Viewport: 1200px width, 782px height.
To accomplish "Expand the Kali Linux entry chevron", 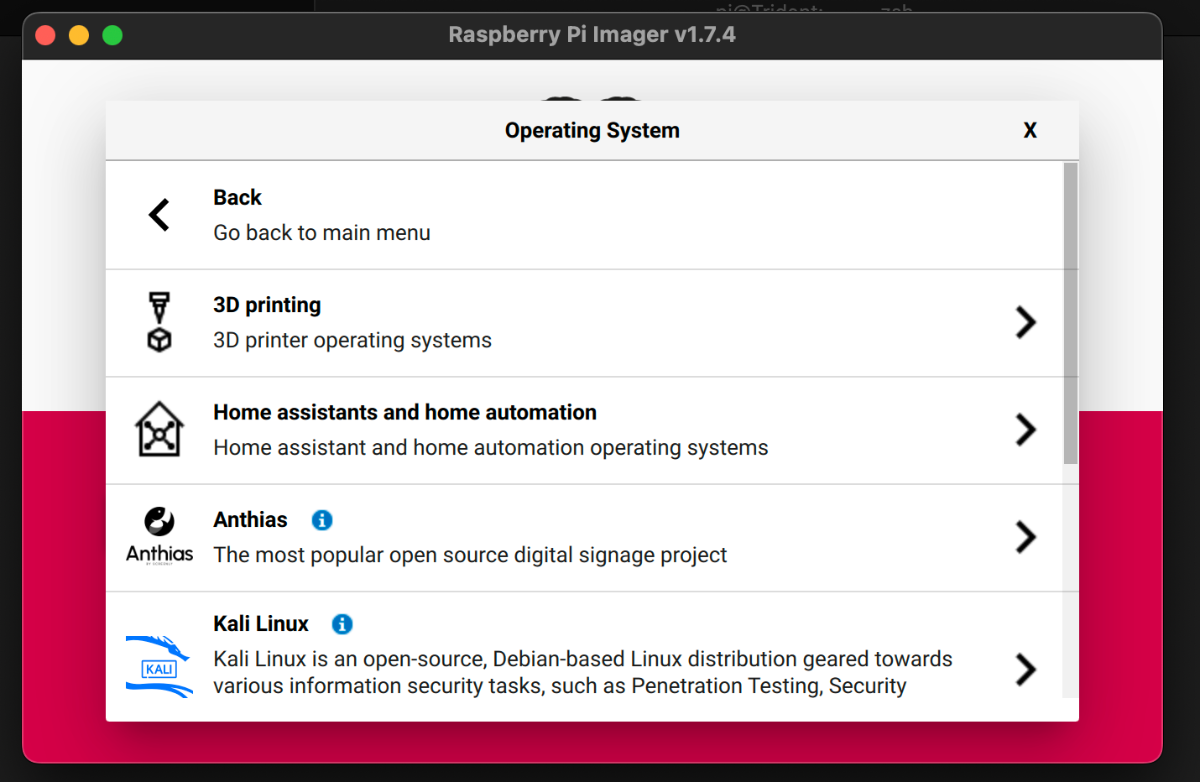I will coord(1026,669).
